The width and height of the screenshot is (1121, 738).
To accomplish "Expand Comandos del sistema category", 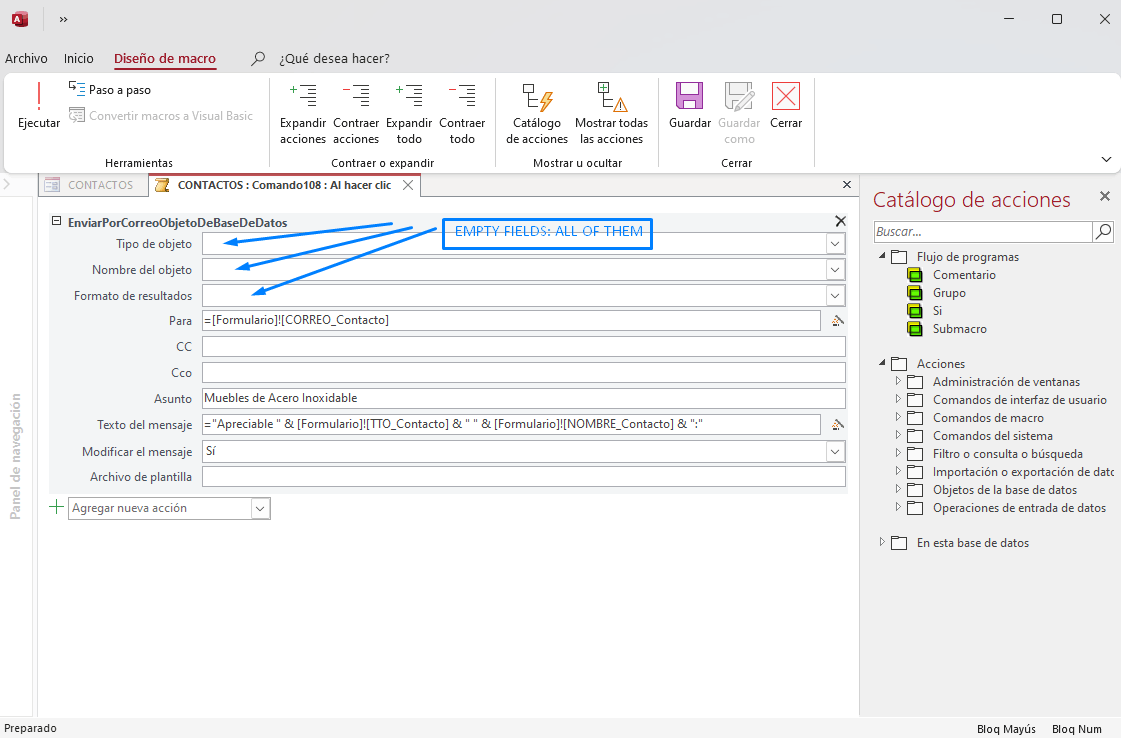I will (x=899, y=435).
